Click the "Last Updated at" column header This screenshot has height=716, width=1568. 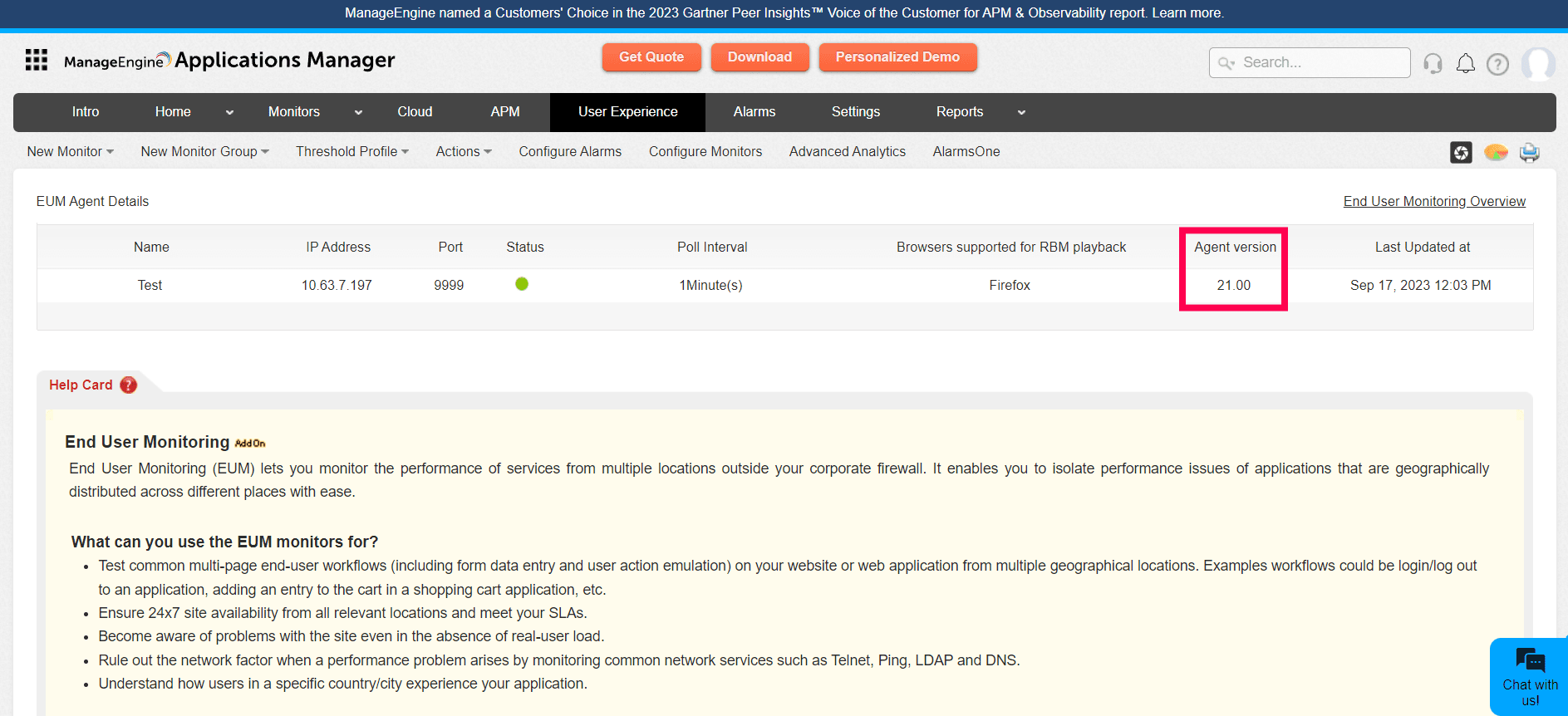1423,247
